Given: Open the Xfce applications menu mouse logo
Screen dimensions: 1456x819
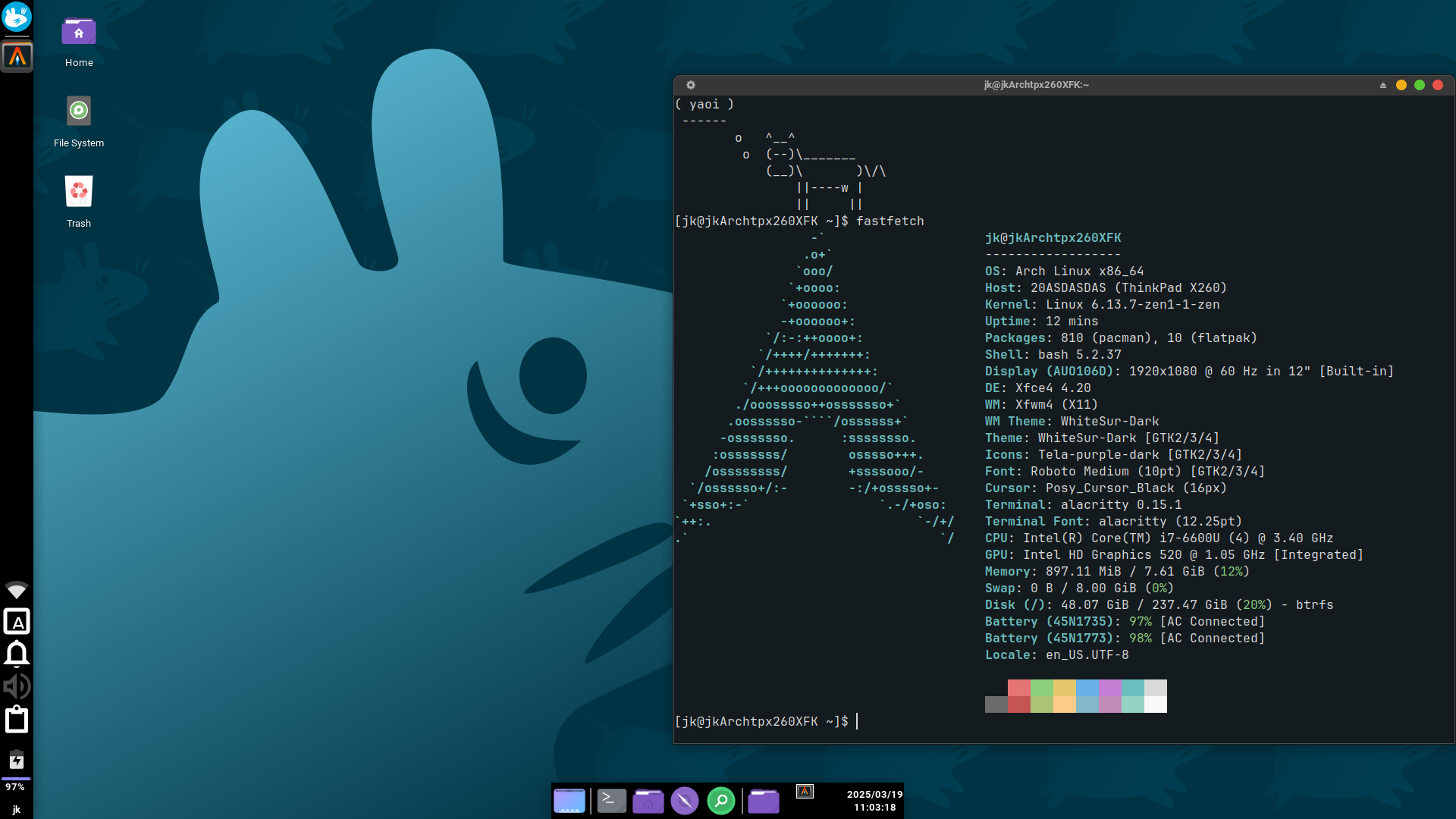Looking at the screenshot, I should coord(16,17).
